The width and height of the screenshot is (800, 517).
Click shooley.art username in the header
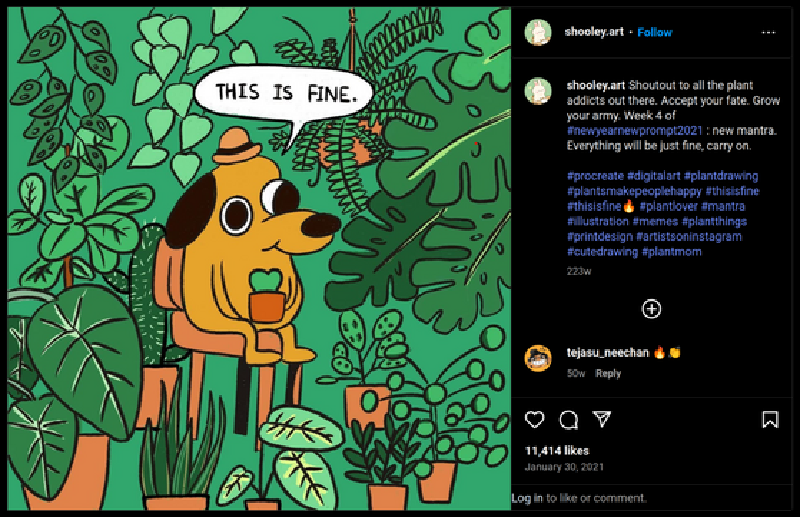595,32
